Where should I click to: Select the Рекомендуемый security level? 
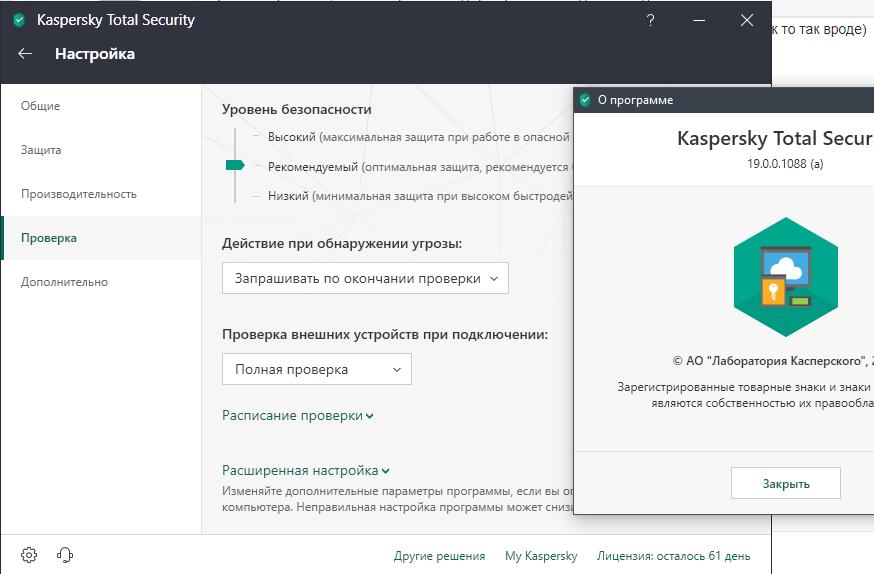click(x=313, y=166)
